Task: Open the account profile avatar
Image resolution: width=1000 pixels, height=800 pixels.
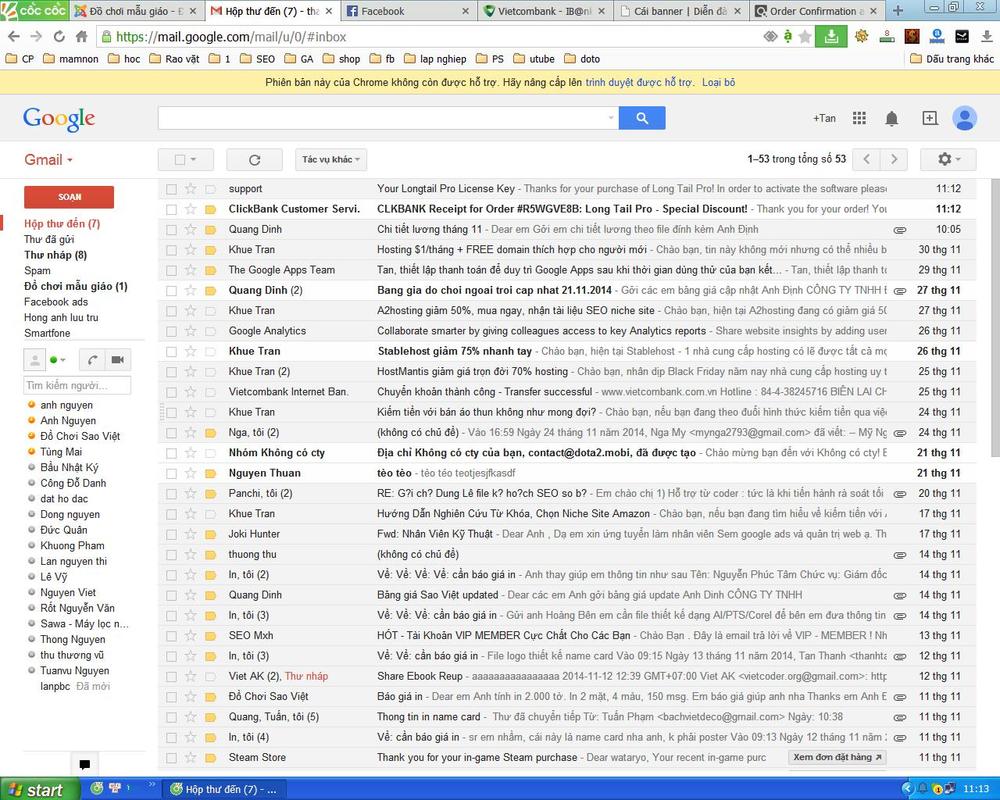Action: tap(964, 118)
